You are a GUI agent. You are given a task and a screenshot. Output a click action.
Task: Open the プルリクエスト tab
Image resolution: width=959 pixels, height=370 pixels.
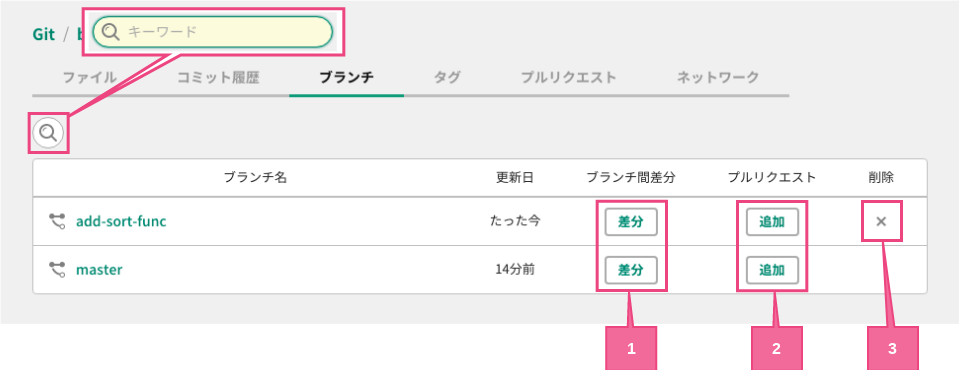[569, 78]
